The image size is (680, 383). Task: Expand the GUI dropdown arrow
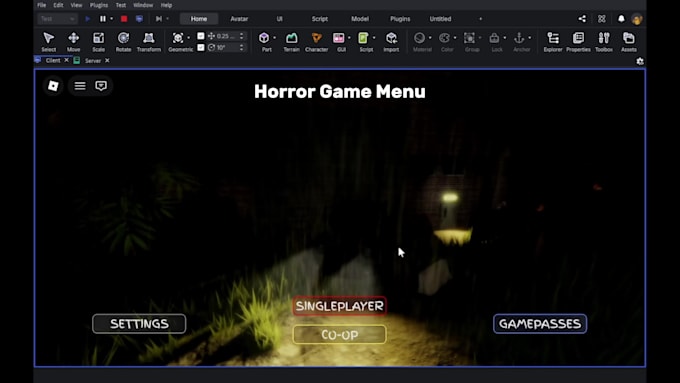(x=349, y=38)
